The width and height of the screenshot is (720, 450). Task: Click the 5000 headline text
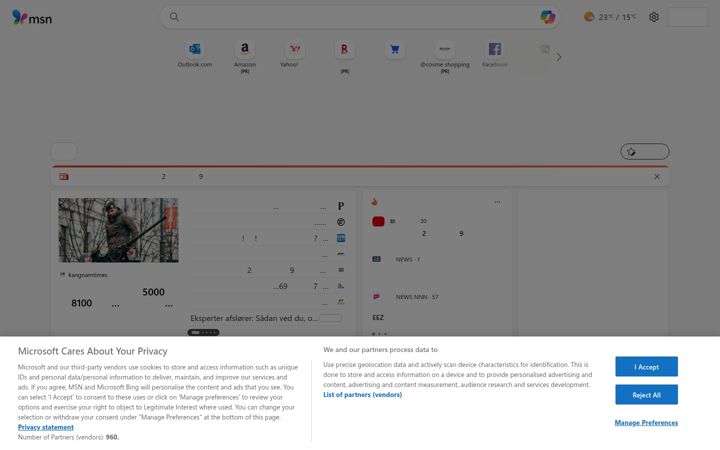coord(153,292)
